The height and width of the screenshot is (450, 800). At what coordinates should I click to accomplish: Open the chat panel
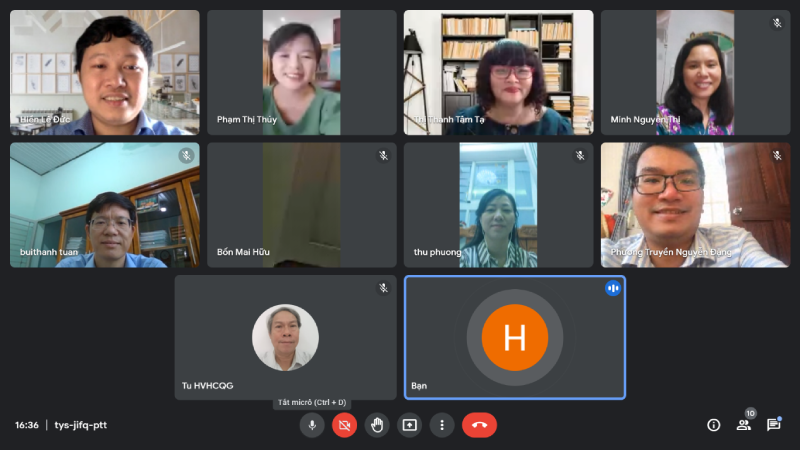click(773, 425)
